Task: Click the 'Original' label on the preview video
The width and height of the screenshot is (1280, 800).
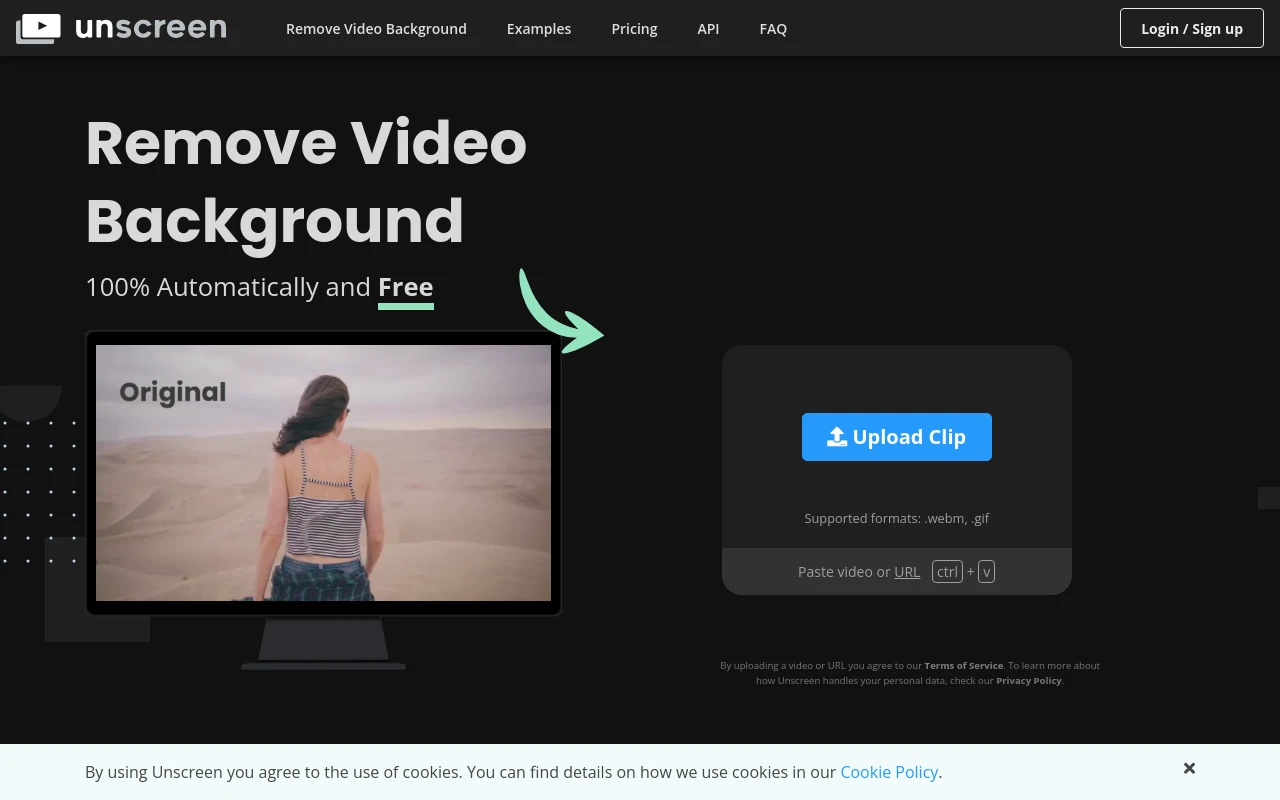Action: click(172, 392)
